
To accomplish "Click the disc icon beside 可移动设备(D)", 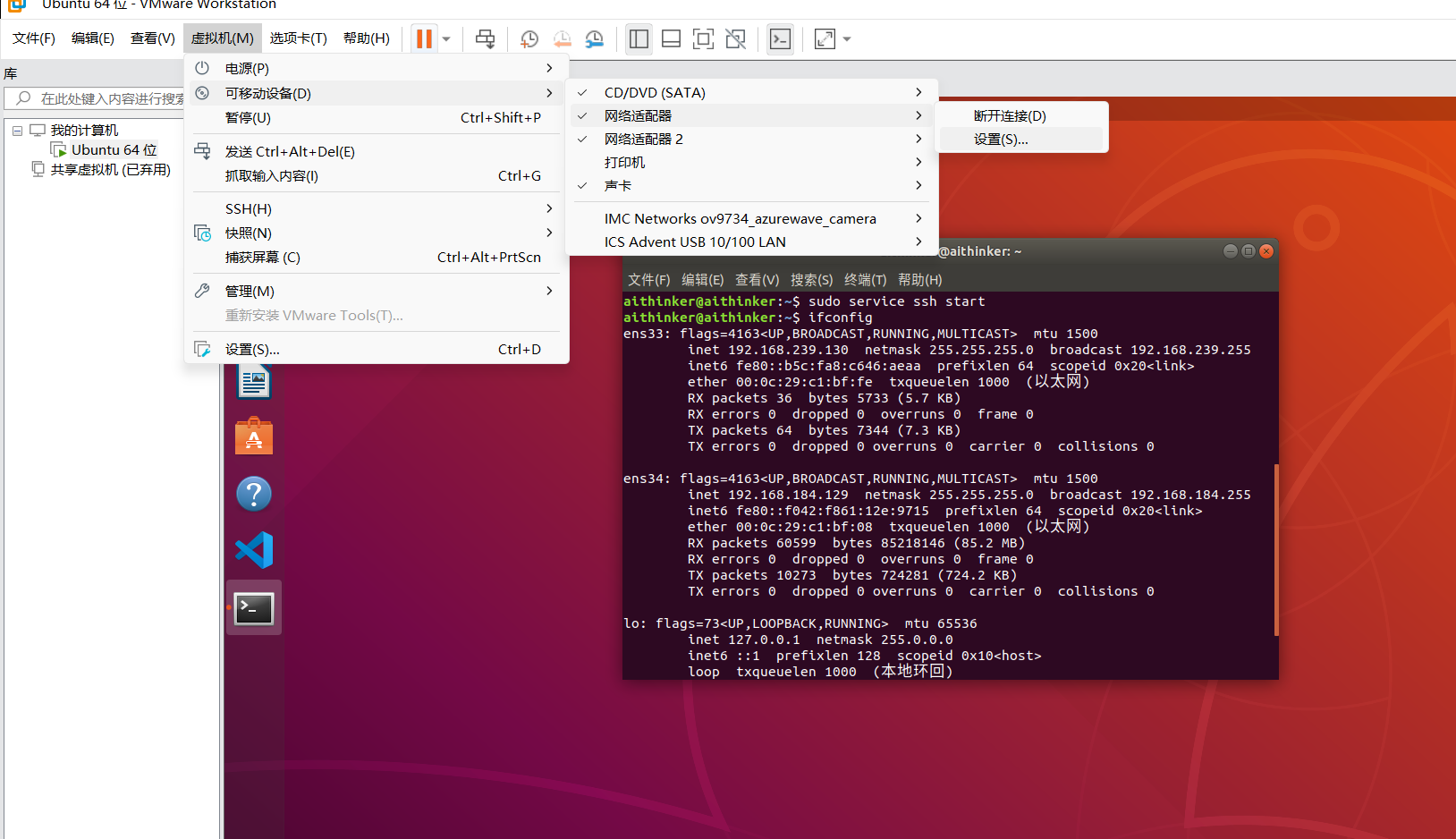I will point(202,93).
